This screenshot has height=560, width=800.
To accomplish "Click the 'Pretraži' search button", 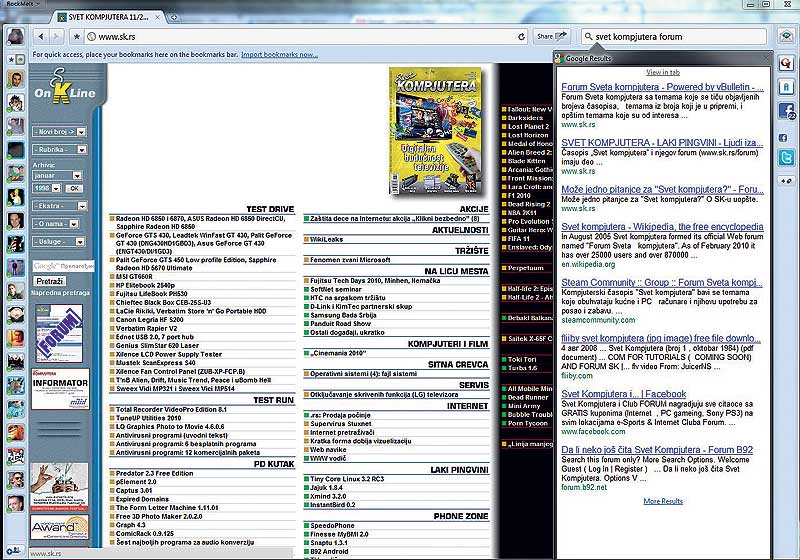I will point(50,281).
